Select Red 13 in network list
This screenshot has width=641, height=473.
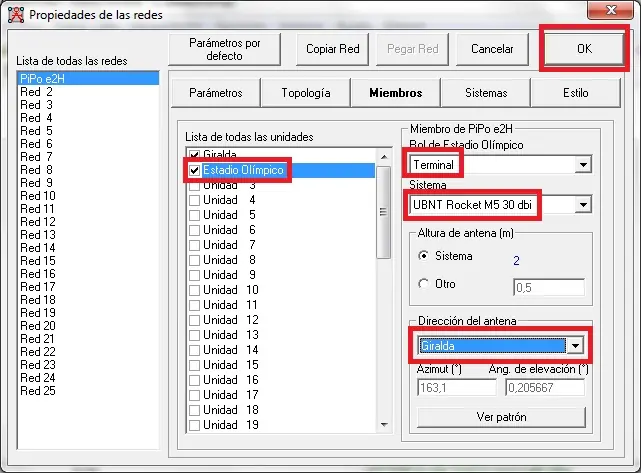point(88,235)
